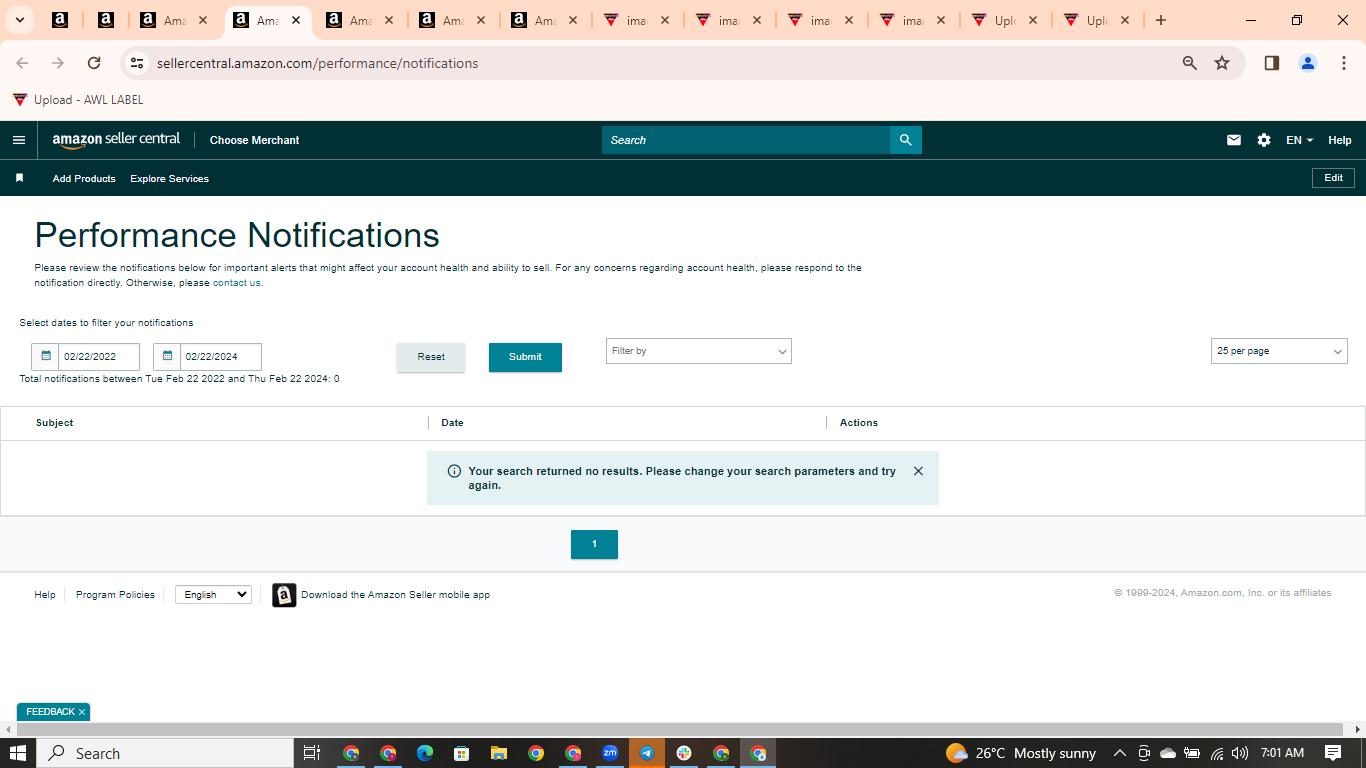This screenshot has width=1366, height=768.
Task: Open Program Policies link
Action: point(115,594)
